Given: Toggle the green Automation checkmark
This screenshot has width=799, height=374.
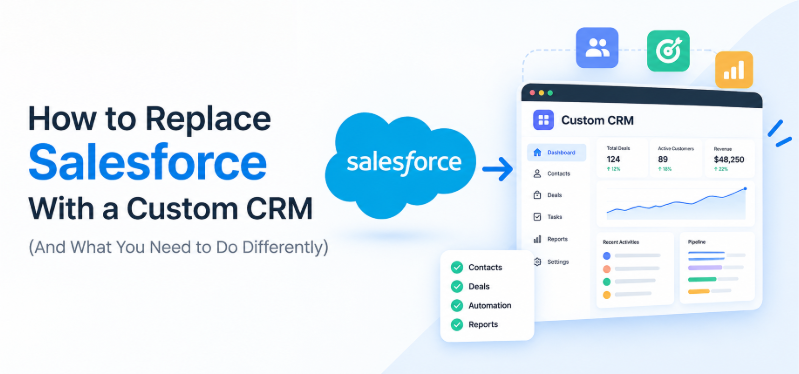Looking at the screenshot, I should point(457,306).
